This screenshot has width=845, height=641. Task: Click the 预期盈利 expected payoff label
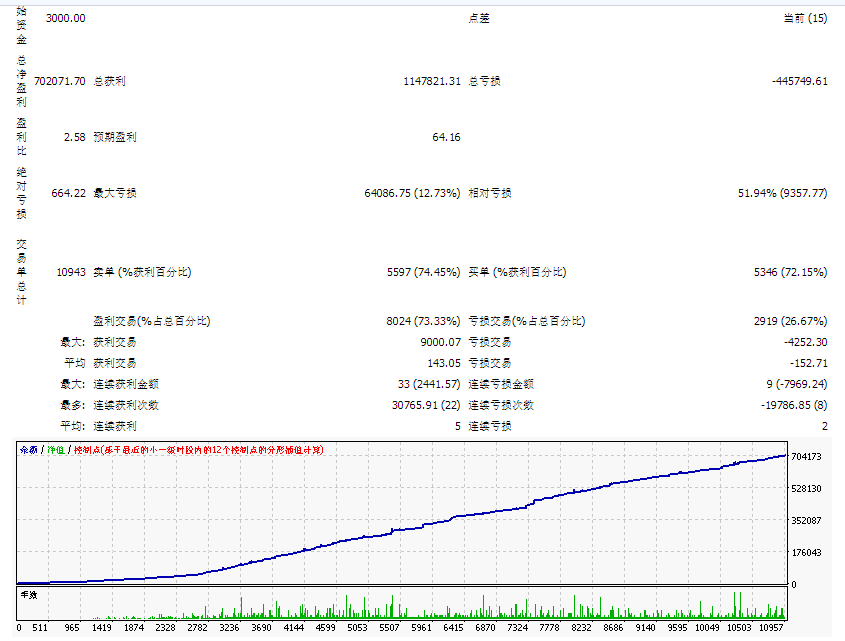tap(115, 137)
